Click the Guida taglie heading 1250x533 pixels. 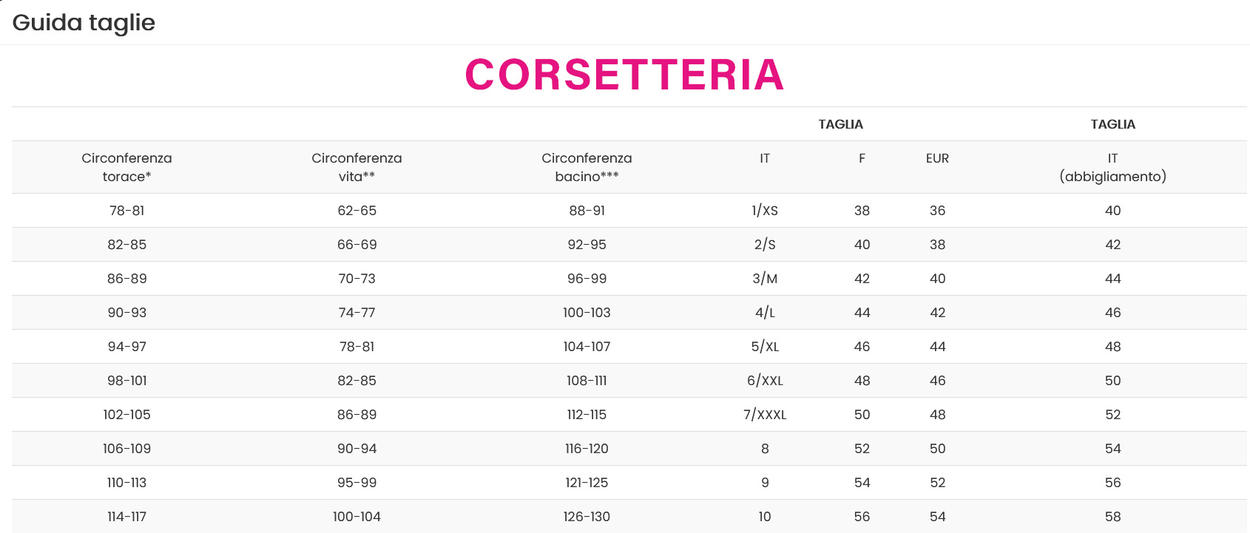(84, 22)
